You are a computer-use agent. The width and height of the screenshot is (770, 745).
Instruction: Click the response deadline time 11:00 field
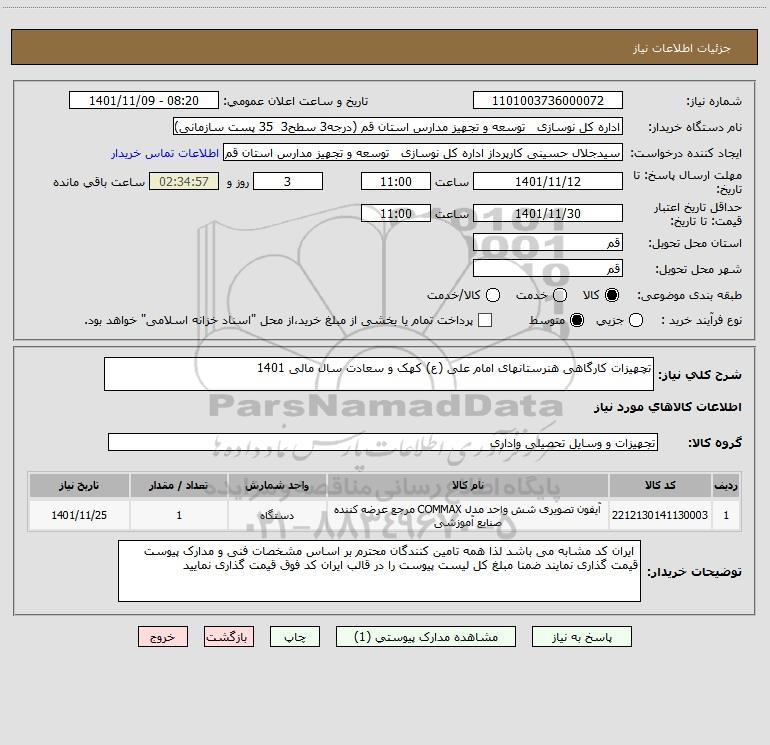[396, 182]
